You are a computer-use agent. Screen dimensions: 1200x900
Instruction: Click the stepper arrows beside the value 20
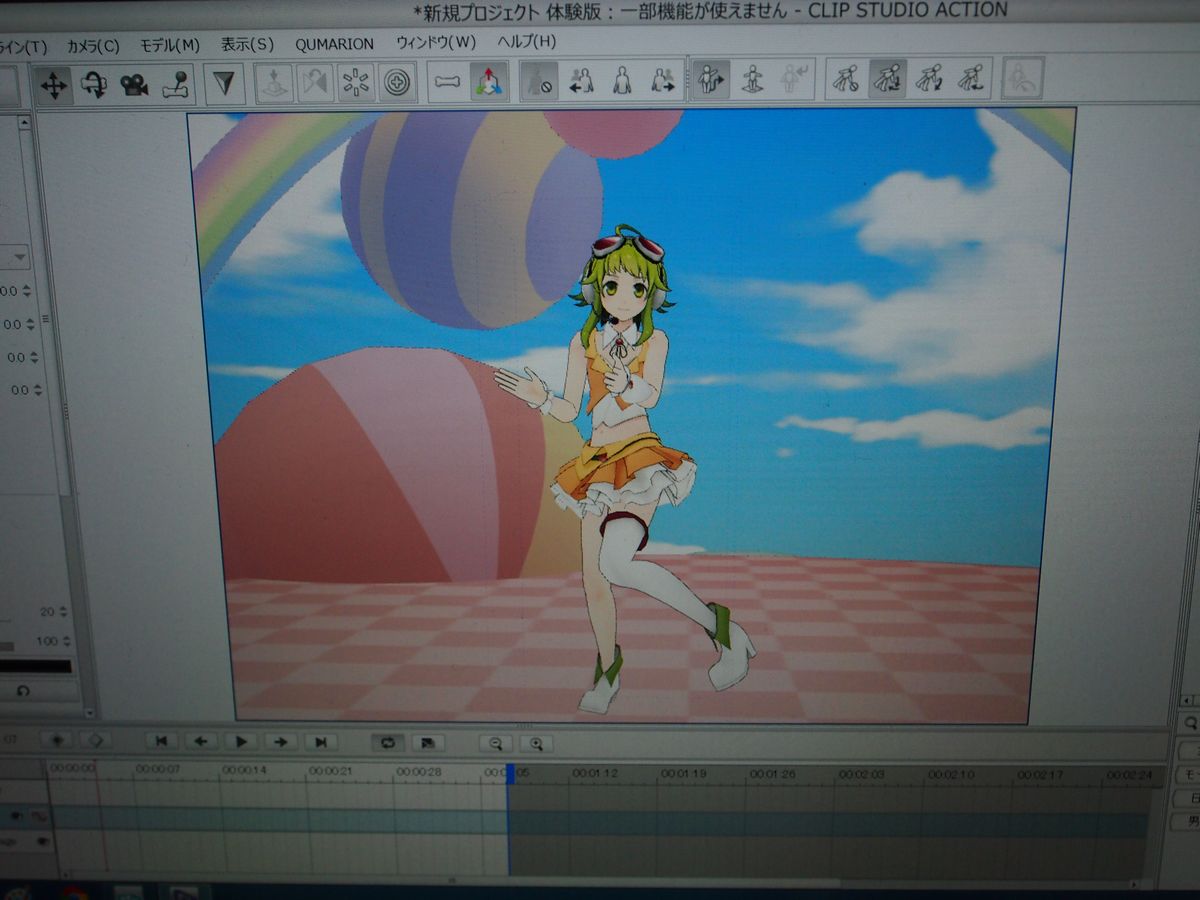[x=64, y=612]
